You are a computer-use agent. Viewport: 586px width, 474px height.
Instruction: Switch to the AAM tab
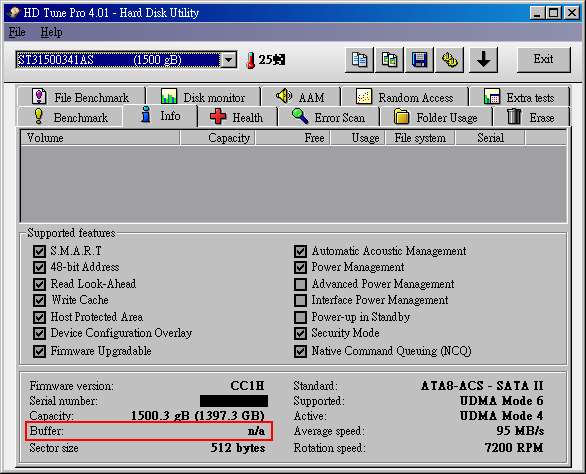pyautogui.click(x=301, y=97)
